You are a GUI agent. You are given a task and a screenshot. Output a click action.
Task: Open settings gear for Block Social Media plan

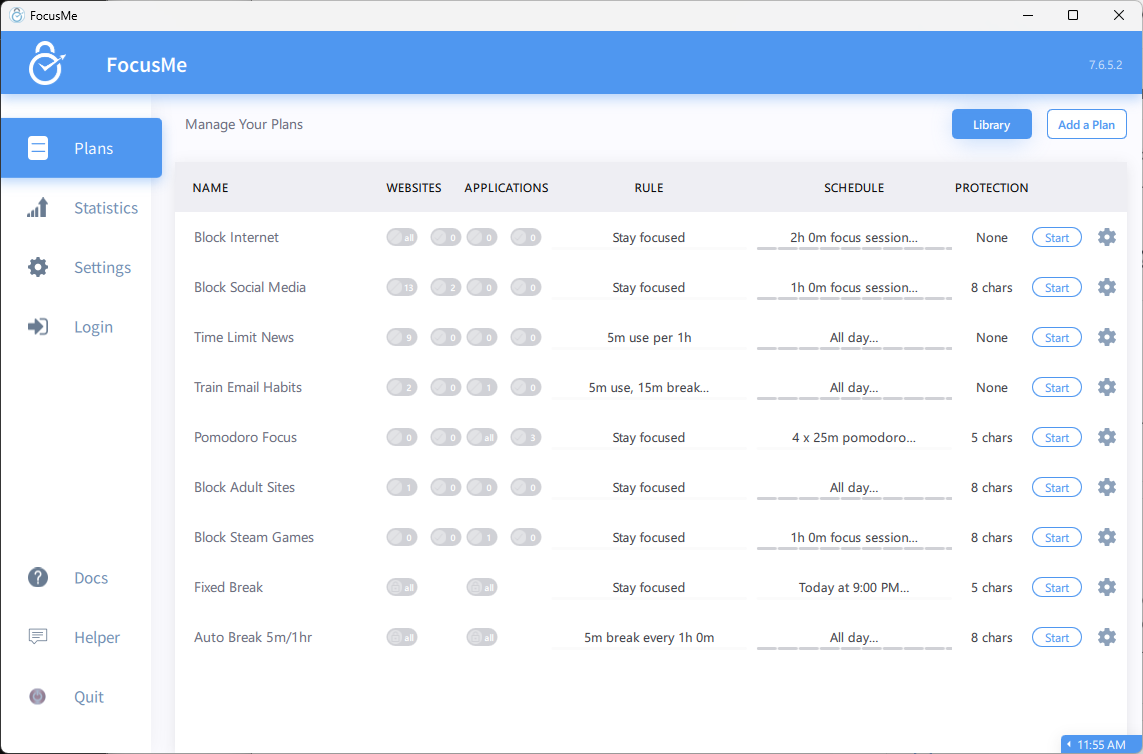coord(1107,287)
